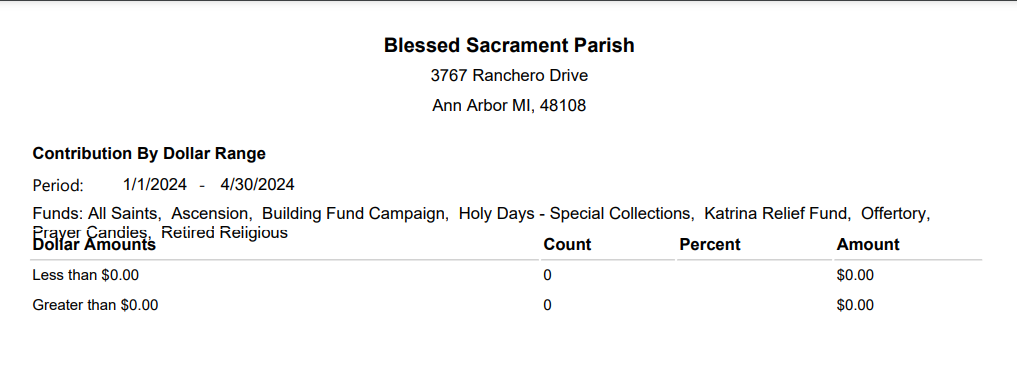1017x365 pixels.
Task: Select the 4/30/2024 end date
Action: pyautogui.click(x=257, y=185)
